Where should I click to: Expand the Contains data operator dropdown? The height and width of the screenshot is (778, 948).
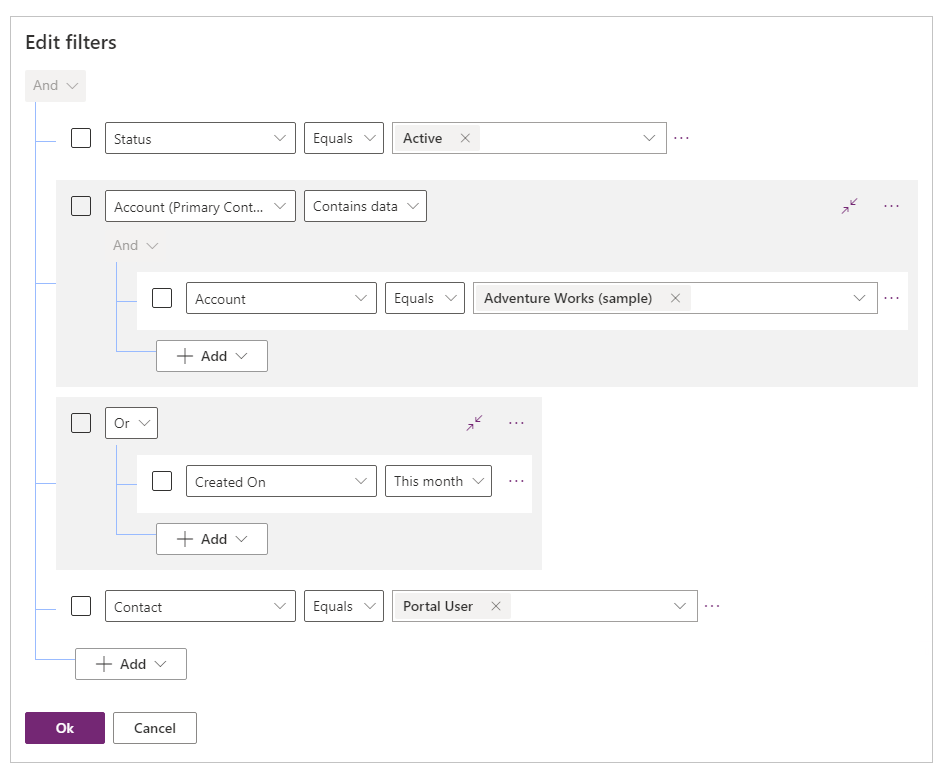click(x=365, y=206)
